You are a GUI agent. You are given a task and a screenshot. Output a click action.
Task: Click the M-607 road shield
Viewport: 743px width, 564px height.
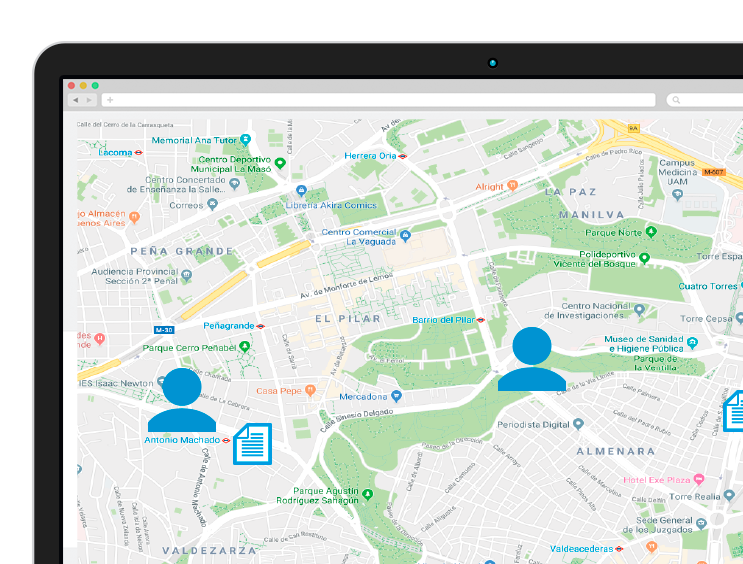[714, 172]
